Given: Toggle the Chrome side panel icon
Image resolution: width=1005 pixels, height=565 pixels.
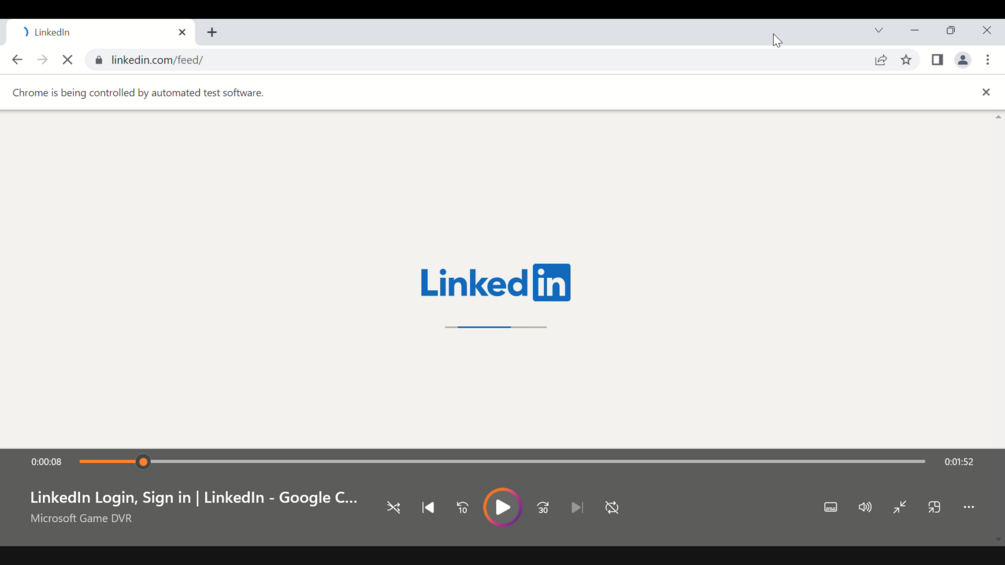Looking at the screenshot, I should point(937,60).
